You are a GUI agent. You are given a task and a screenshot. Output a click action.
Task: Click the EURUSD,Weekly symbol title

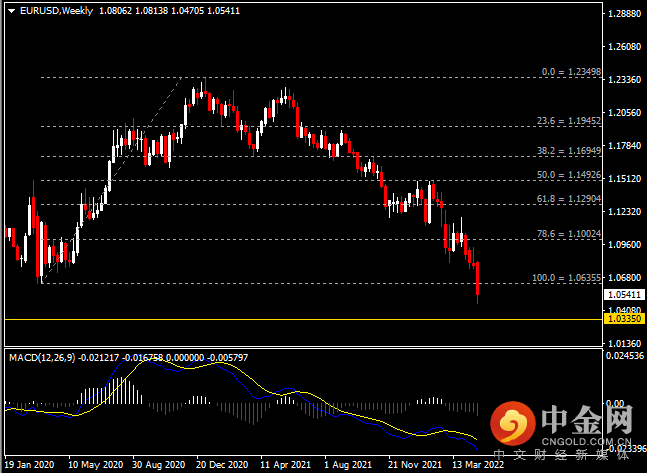click(x=57, y=11)
